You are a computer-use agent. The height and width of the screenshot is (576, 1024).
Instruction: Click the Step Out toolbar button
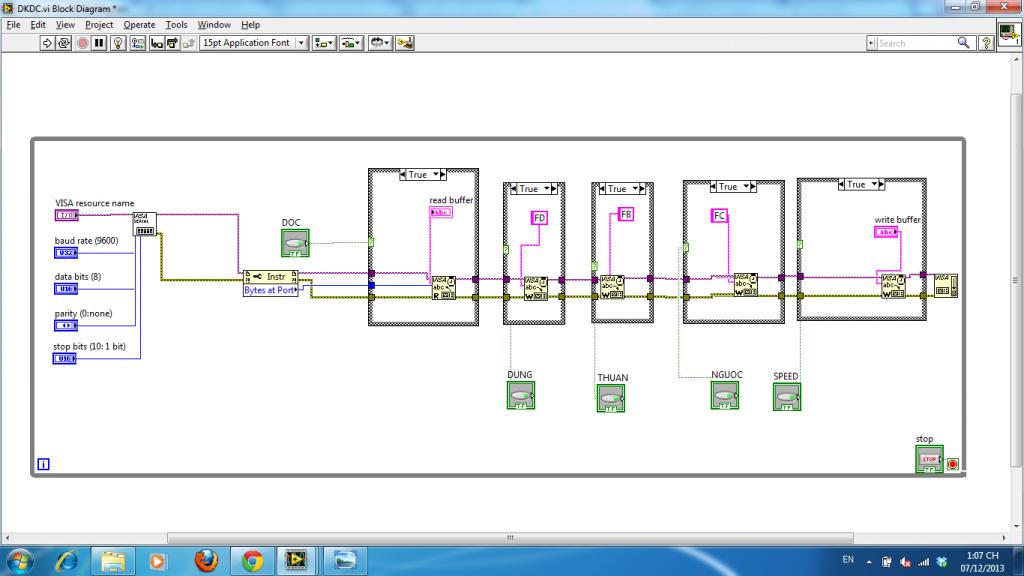(x=188, y=43)
